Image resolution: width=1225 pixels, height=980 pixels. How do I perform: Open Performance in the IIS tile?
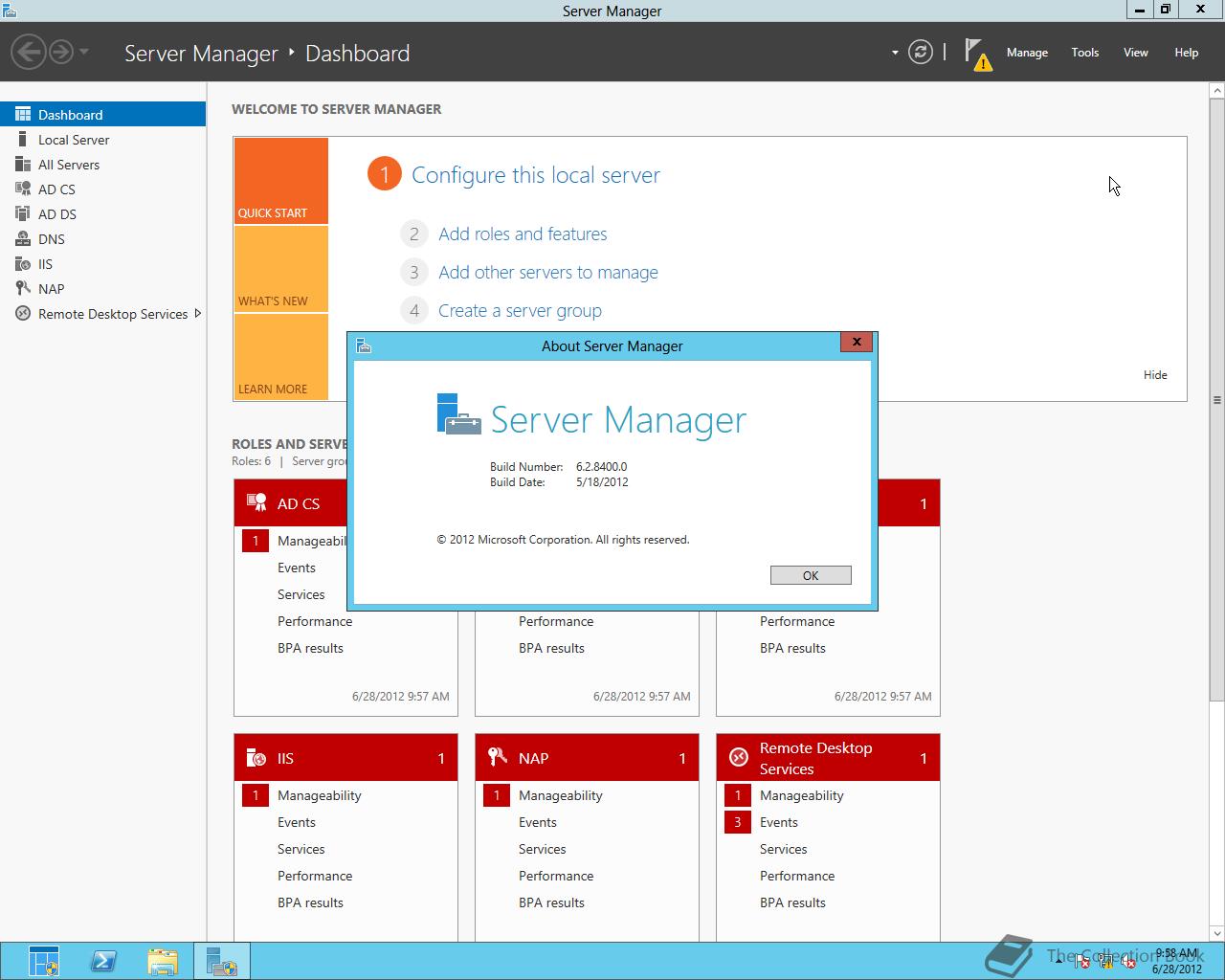click(315, 876)
